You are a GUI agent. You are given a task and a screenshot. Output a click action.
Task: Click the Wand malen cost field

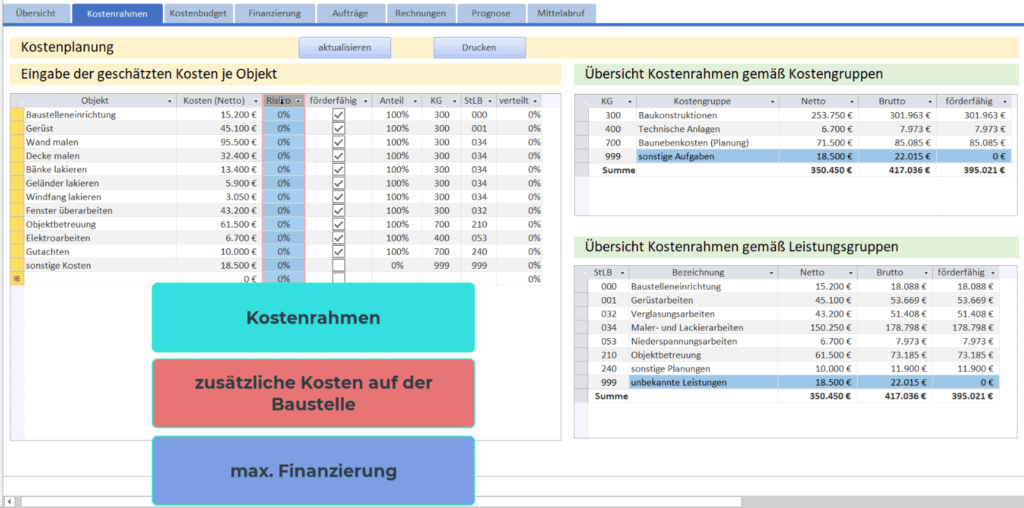[x=218, y=143]
